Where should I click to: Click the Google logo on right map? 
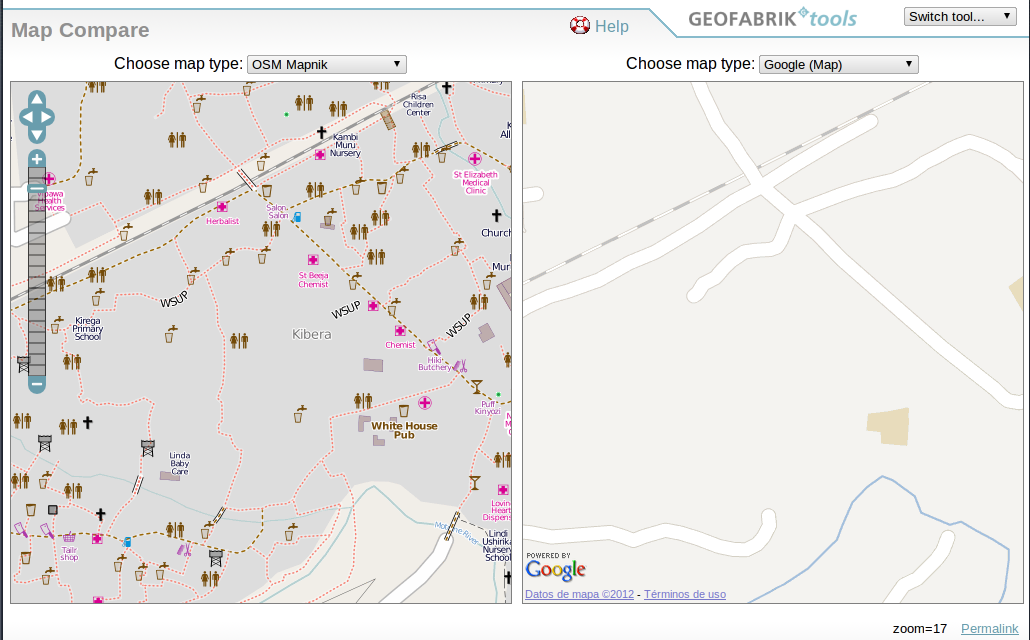click(555, 570)
